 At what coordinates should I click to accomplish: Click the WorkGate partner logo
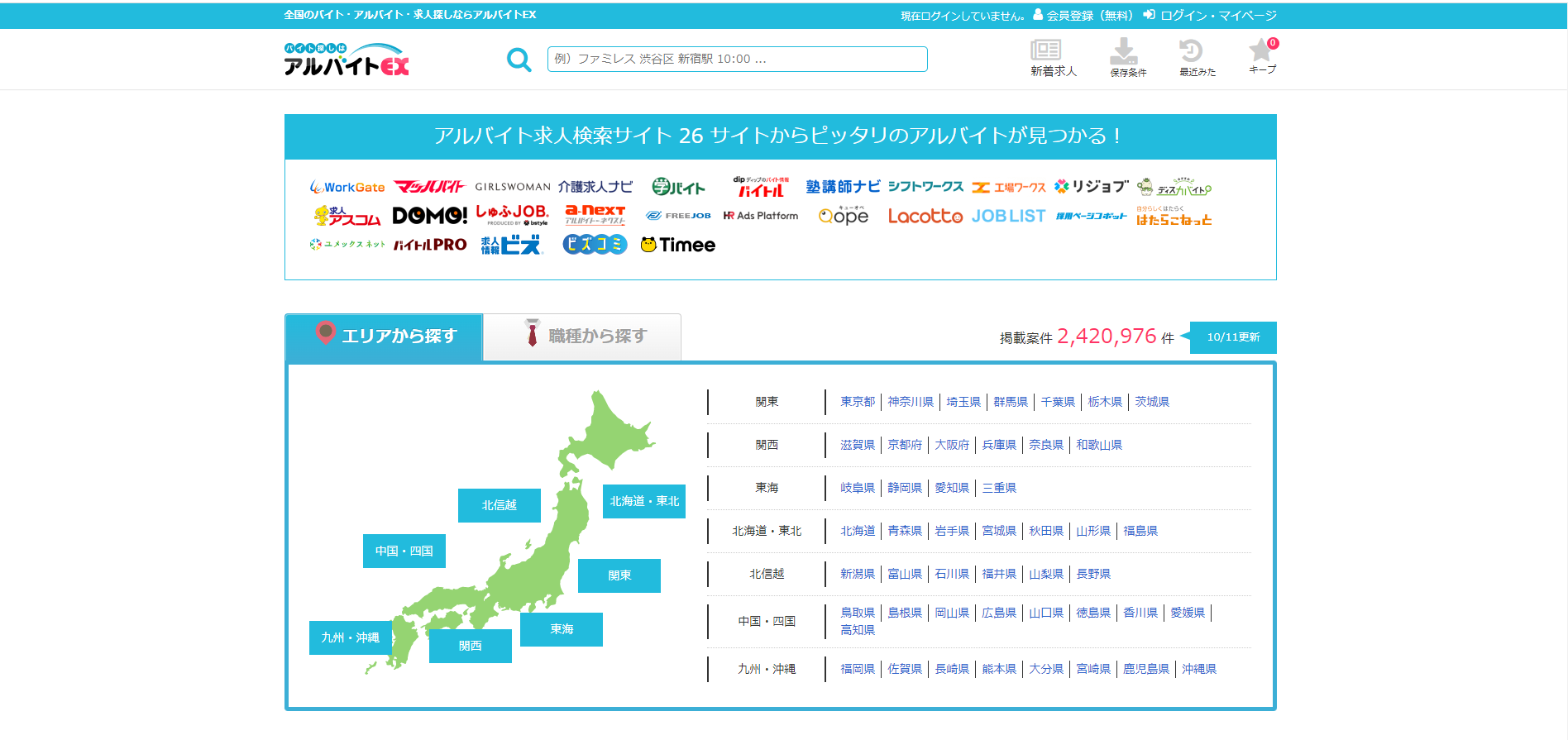347,188
